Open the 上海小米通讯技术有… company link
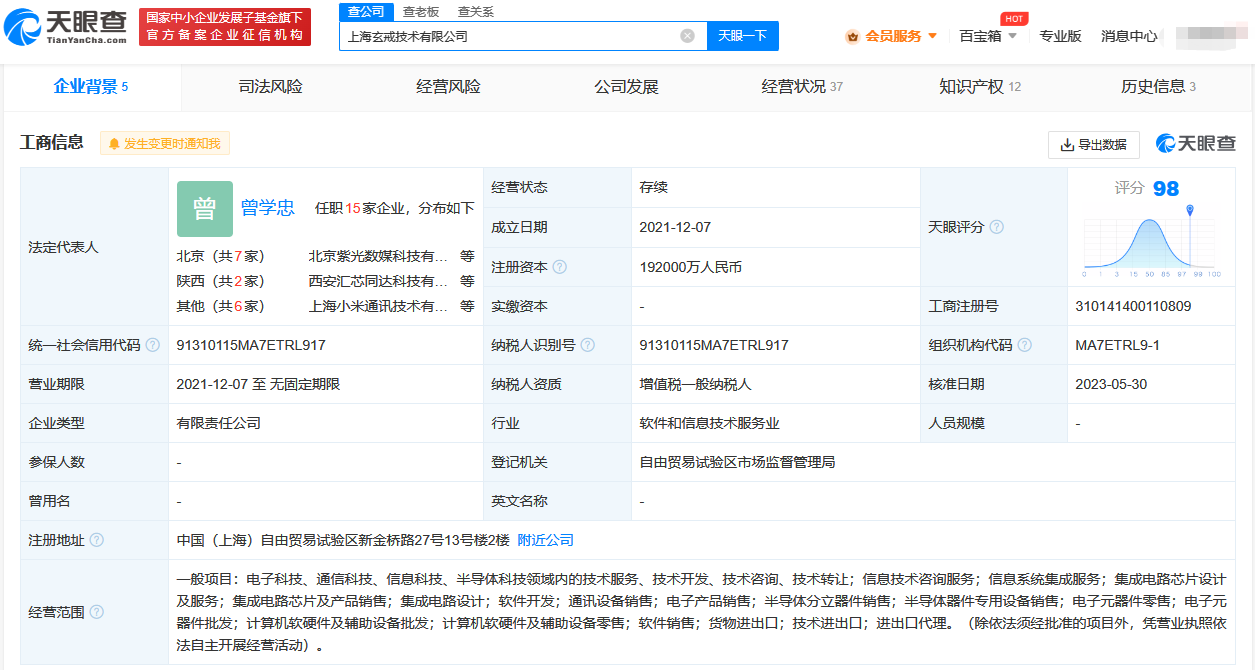 [x=379, y=306]
